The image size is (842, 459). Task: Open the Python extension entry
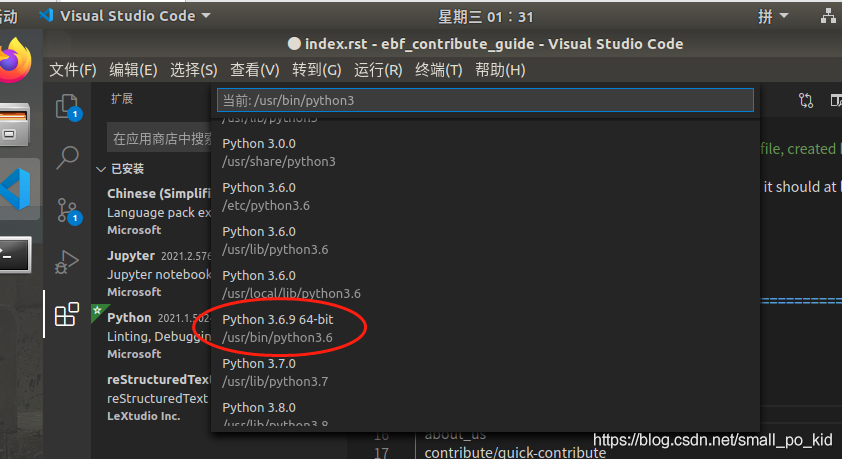pos(152,336)
